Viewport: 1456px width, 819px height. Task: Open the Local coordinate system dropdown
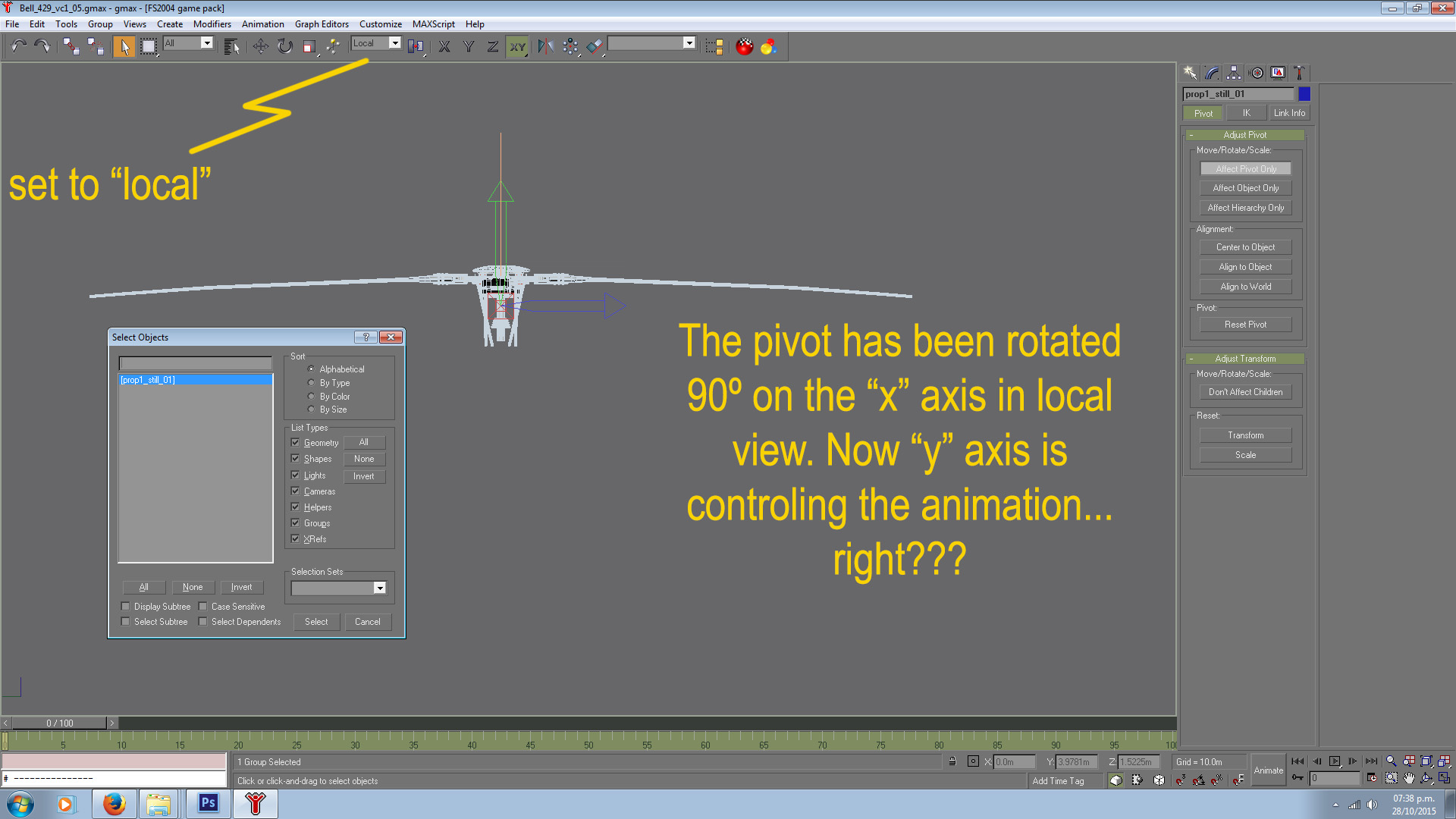tap(394, 43)
